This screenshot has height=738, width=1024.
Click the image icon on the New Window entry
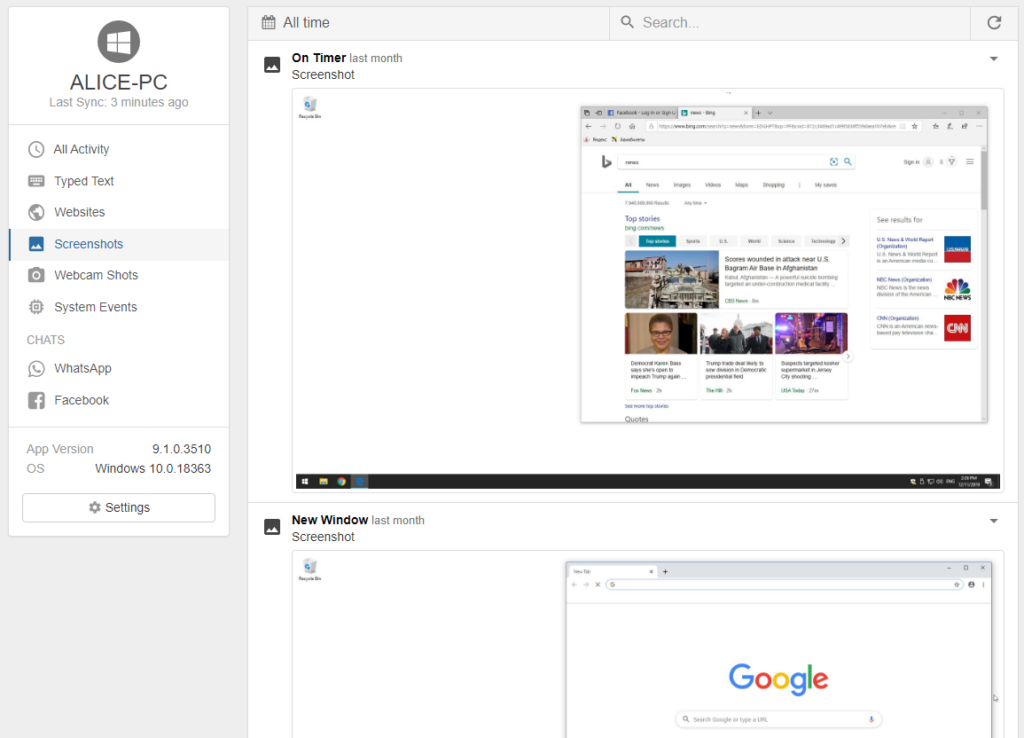click(271, 527)
